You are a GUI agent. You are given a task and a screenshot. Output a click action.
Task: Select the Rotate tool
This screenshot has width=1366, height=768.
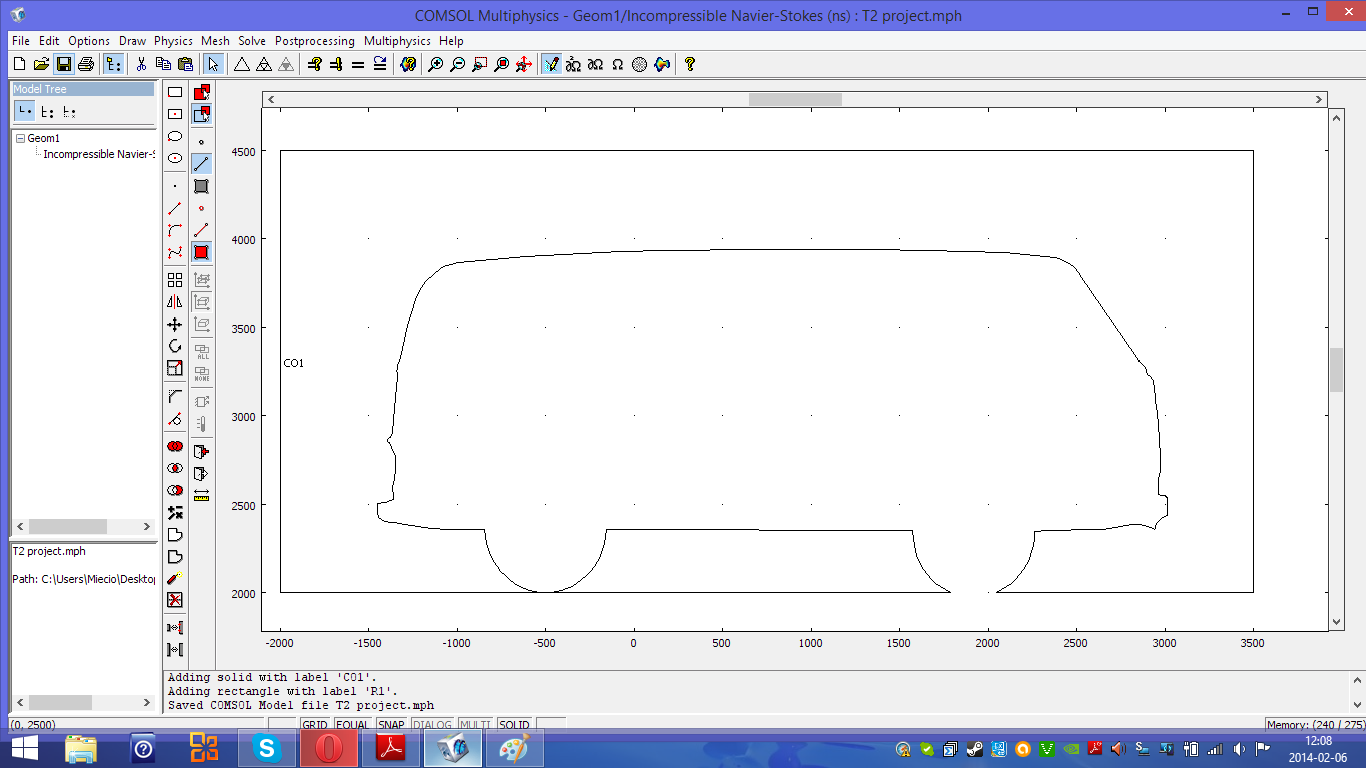point(175,346)
